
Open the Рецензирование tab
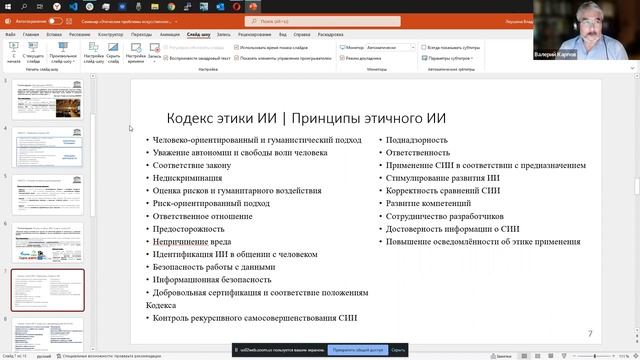pos(255,35)
